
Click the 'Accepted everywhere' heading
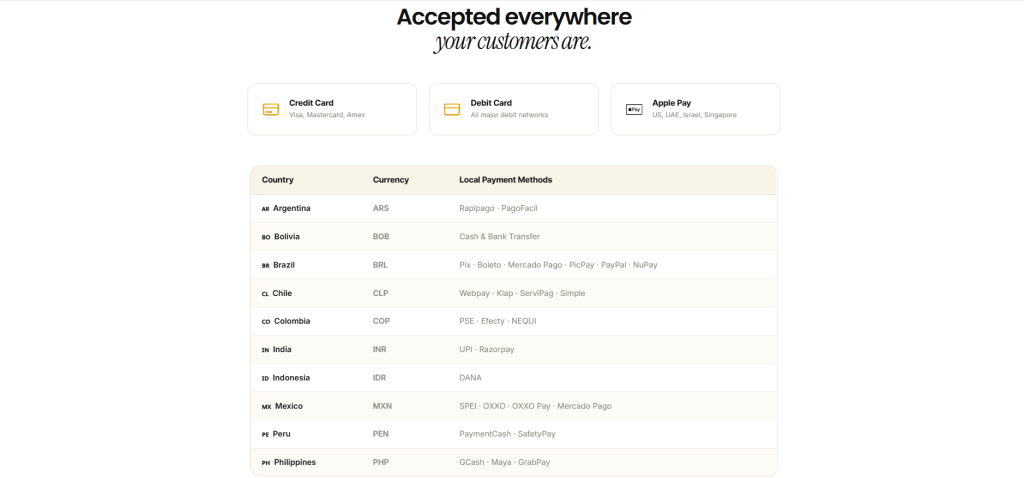pos(514,17)
